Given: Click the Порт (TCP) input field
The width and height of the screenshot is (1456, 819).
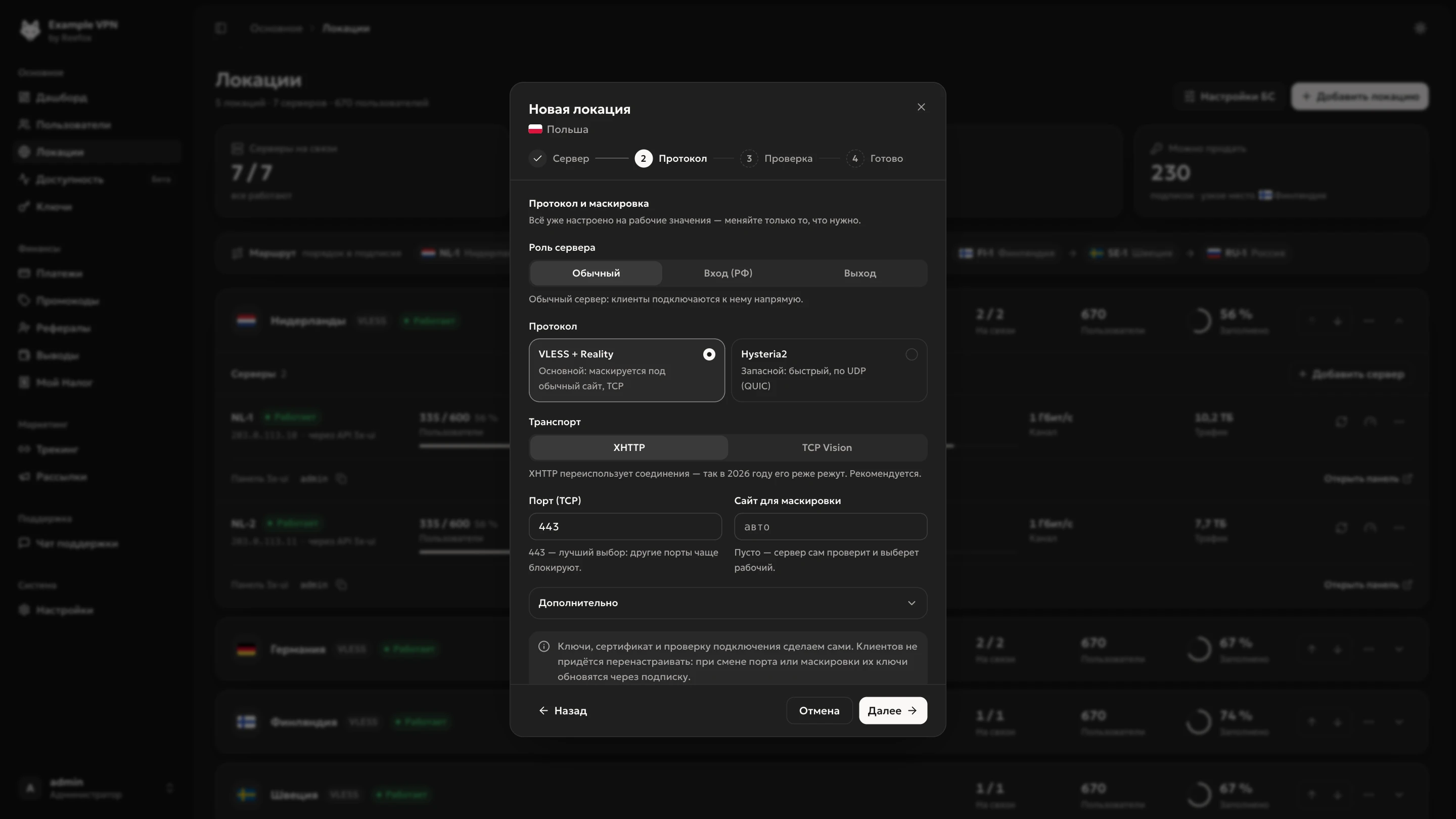Looking at the screenshot, I should (625, 526).
